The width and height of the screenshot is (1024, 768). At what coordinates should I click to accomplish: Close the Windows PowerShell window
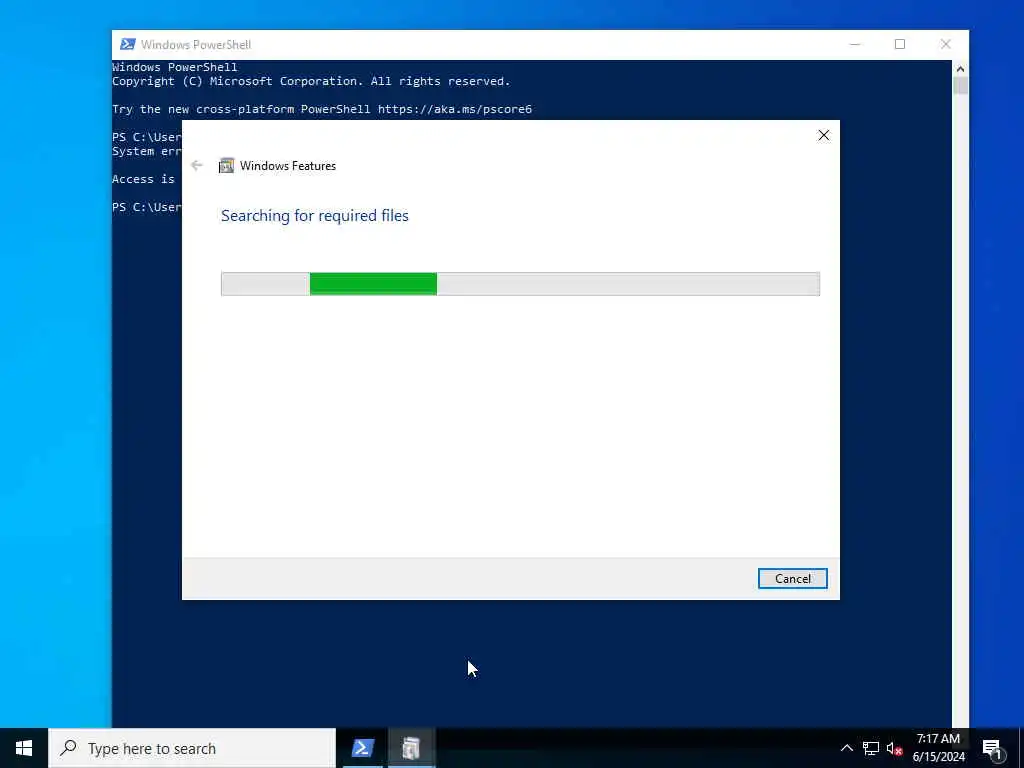click(x=946, y=44)
